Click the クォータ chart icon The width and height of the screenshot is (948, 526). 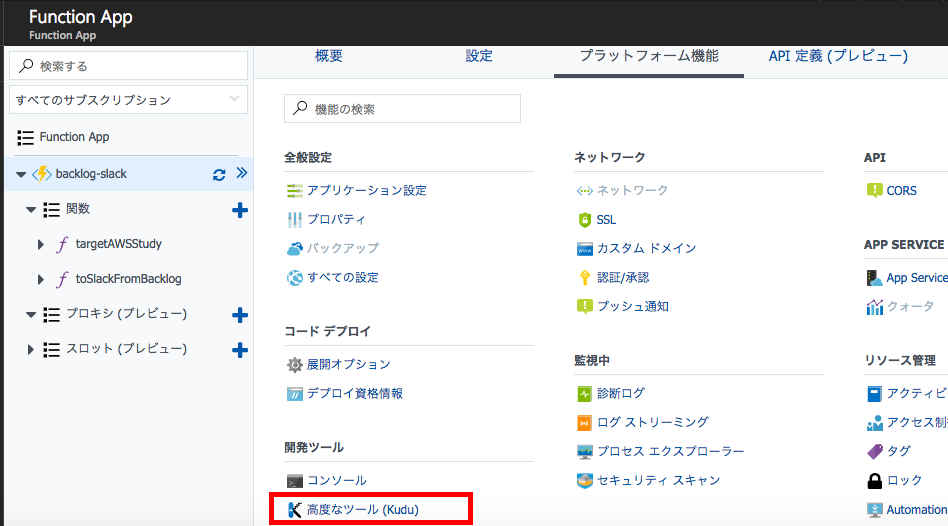[x=875, y=307]
